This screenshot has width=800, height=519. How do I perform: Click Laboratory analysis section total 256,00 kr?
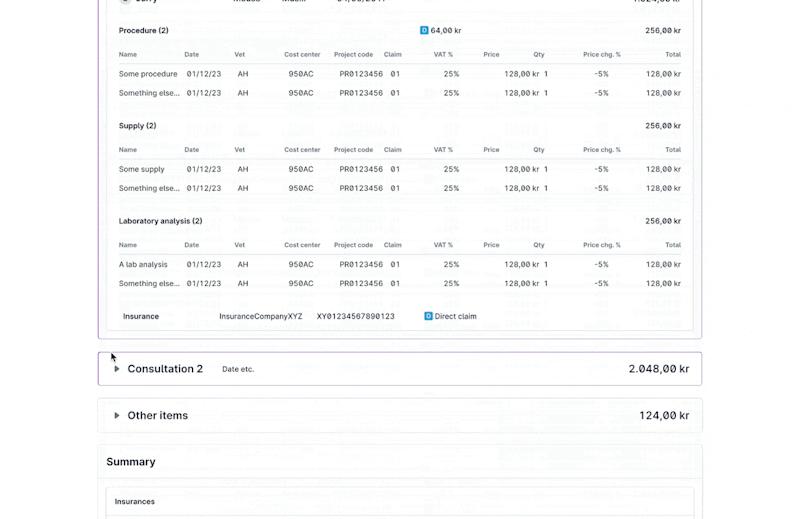click(663, 221)
